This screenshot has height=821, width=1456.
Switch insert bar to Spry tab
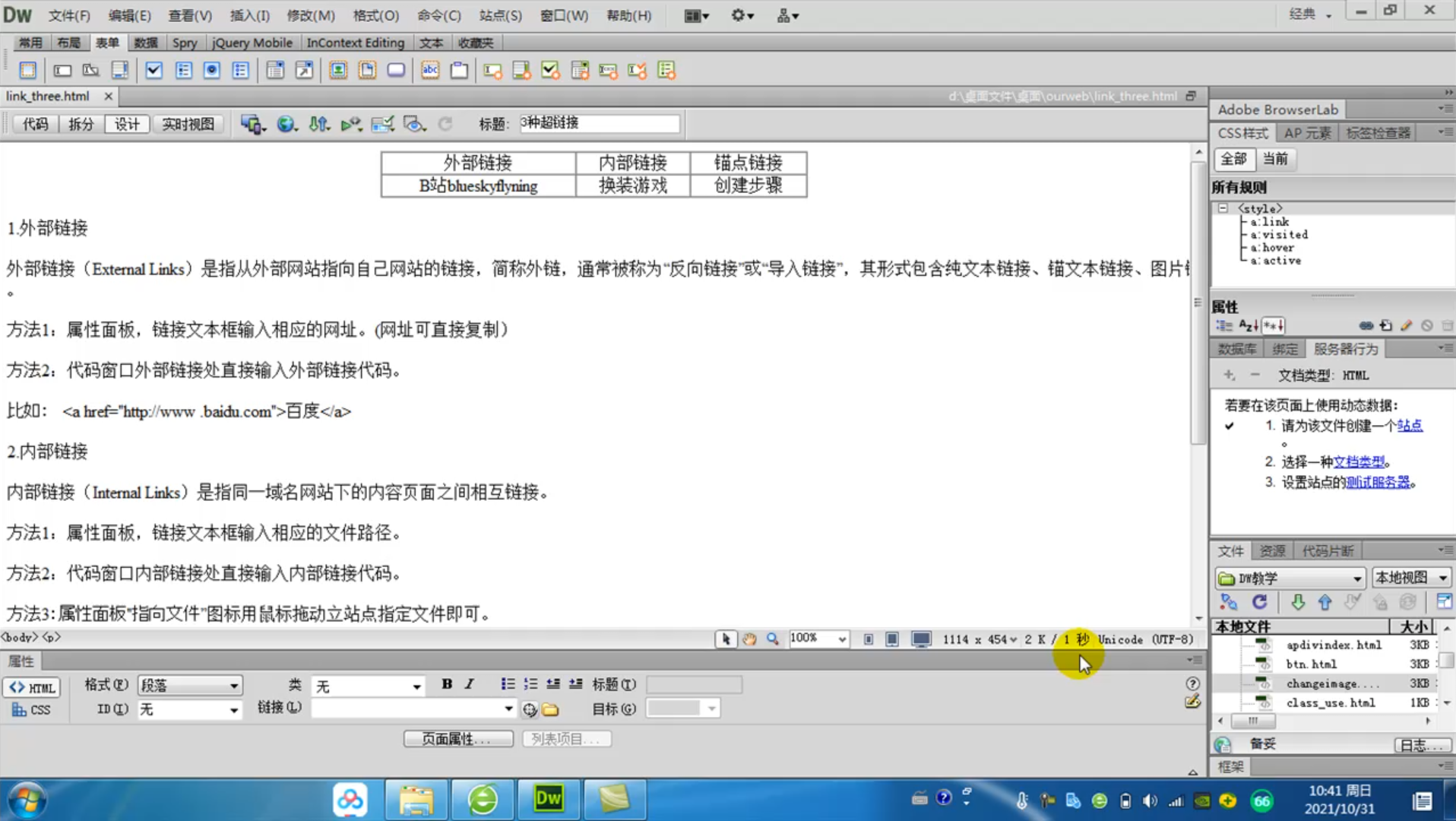pyautogui.click(x=184, y=43)
